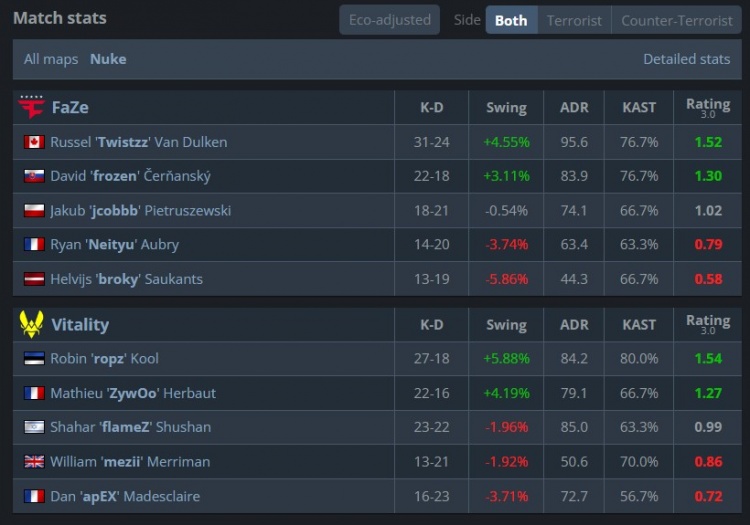Open the Detailed stats link
The height and width of the screenshot is (525, 750).
(x=686, y=59)
